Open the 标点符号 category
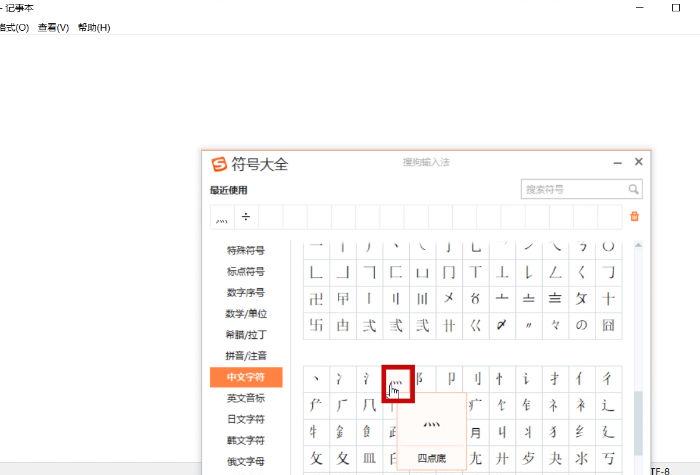The width and height of the screenshot is (700, 475). [x=246, y=271]
